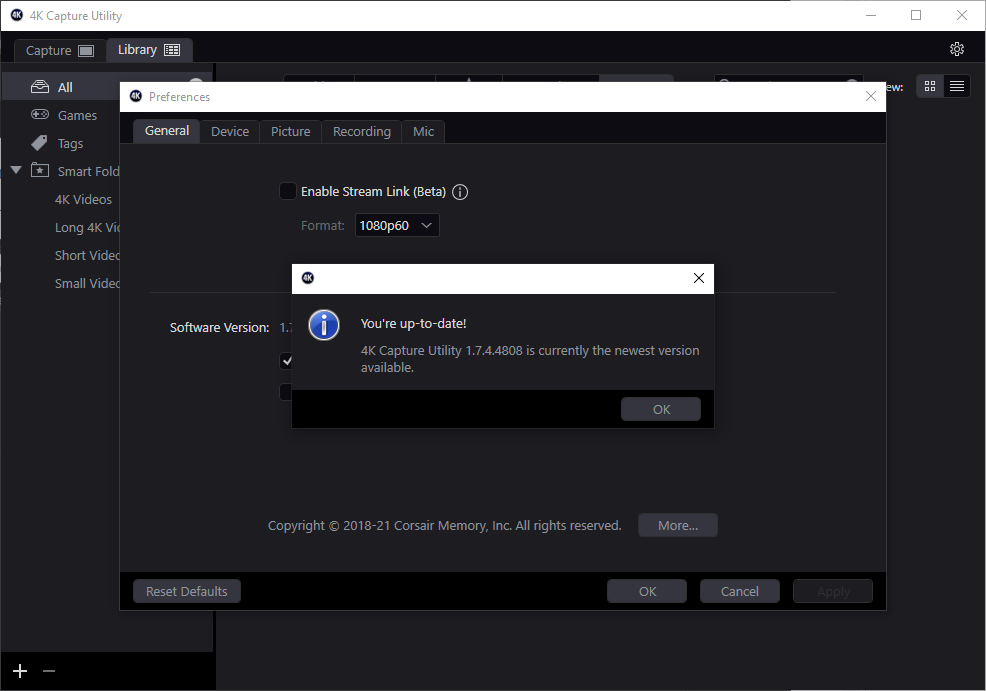Click the minus remove folder icon
Image resolution: width=986 pixels, height=691 pixels.
pyautogui.click(x=49, y=671)
